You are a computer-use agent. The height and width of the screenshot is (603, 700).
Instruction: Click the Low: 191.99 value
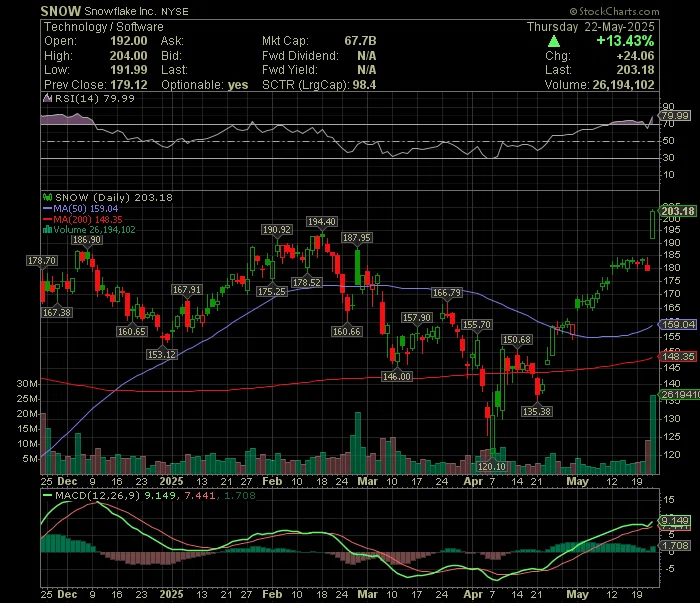click(x=129, y=70)
